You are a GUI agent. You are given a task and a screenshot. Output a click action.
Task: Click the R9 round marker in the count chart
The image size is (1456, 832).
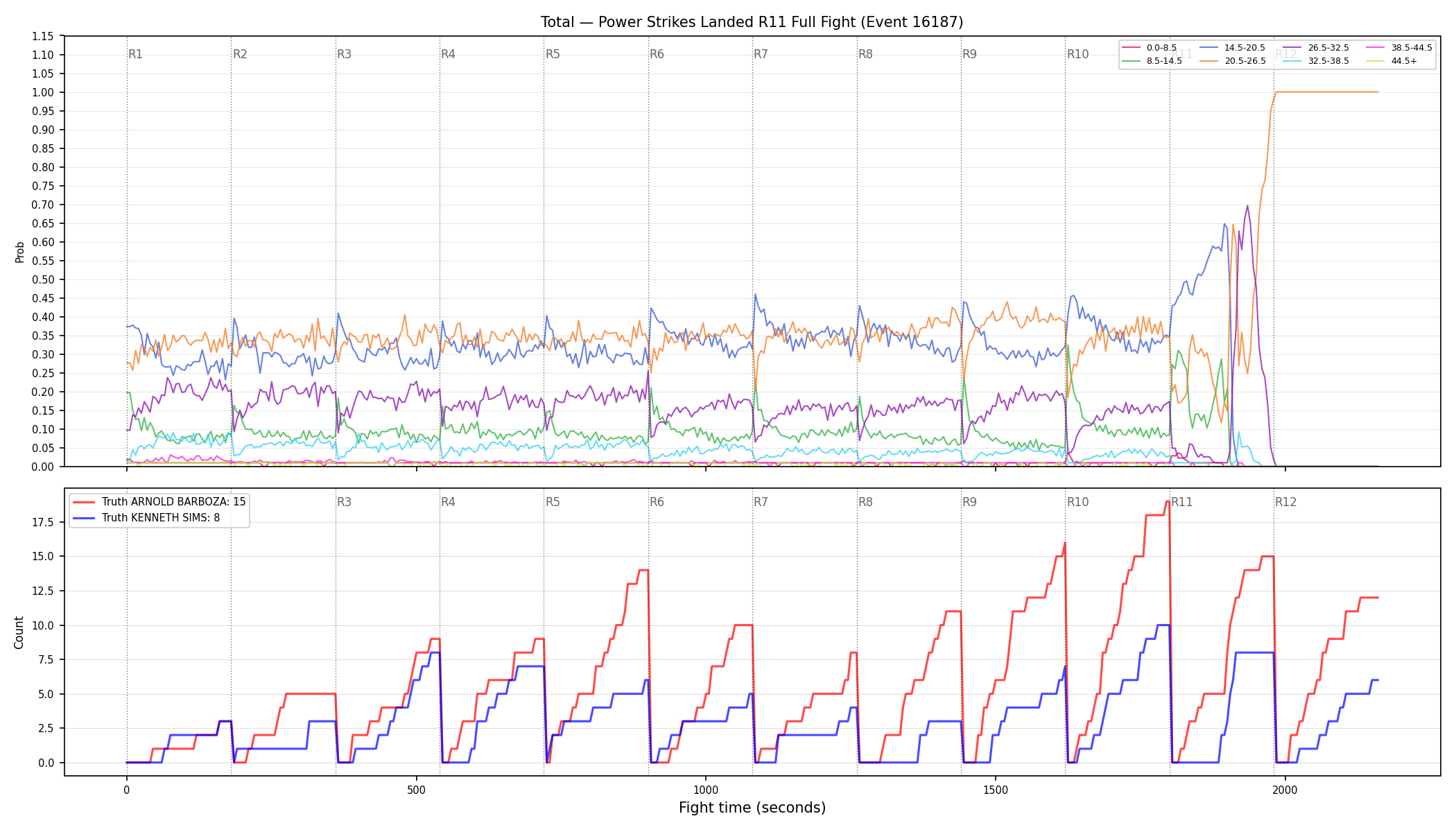click(969, 502)
